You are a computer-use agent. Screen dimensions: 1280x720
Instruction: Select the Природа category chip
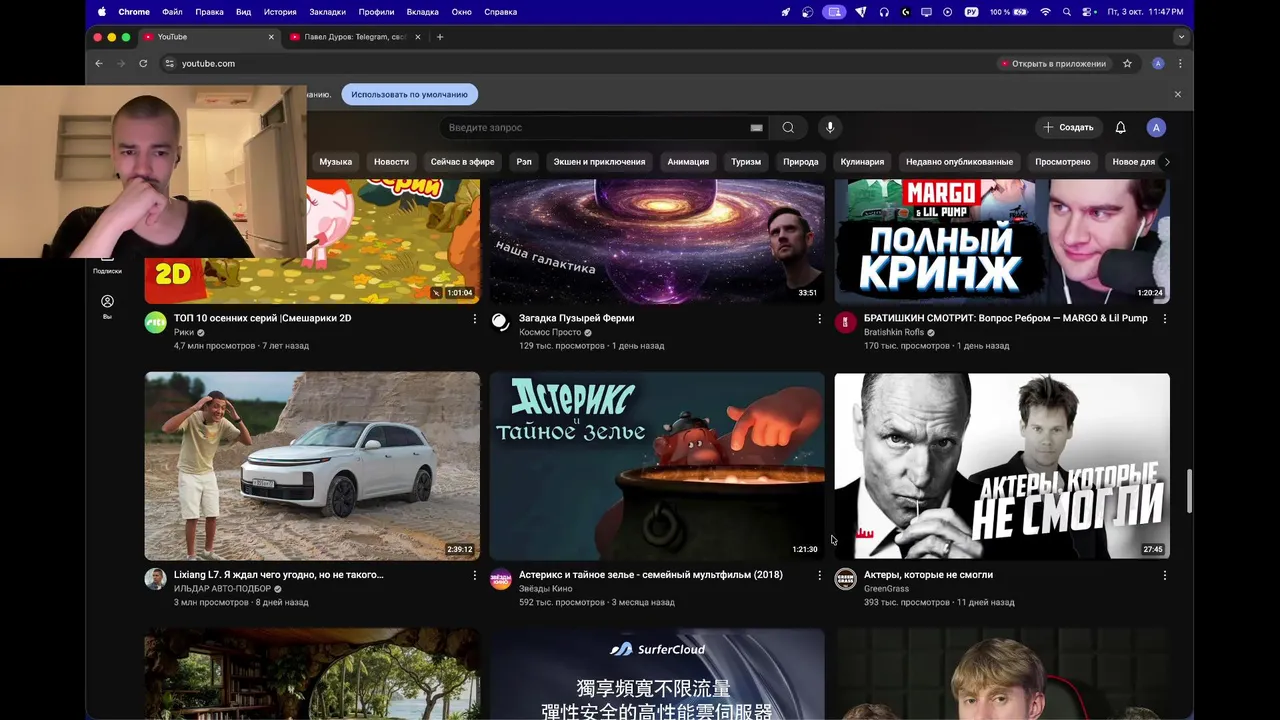(801, 161)
